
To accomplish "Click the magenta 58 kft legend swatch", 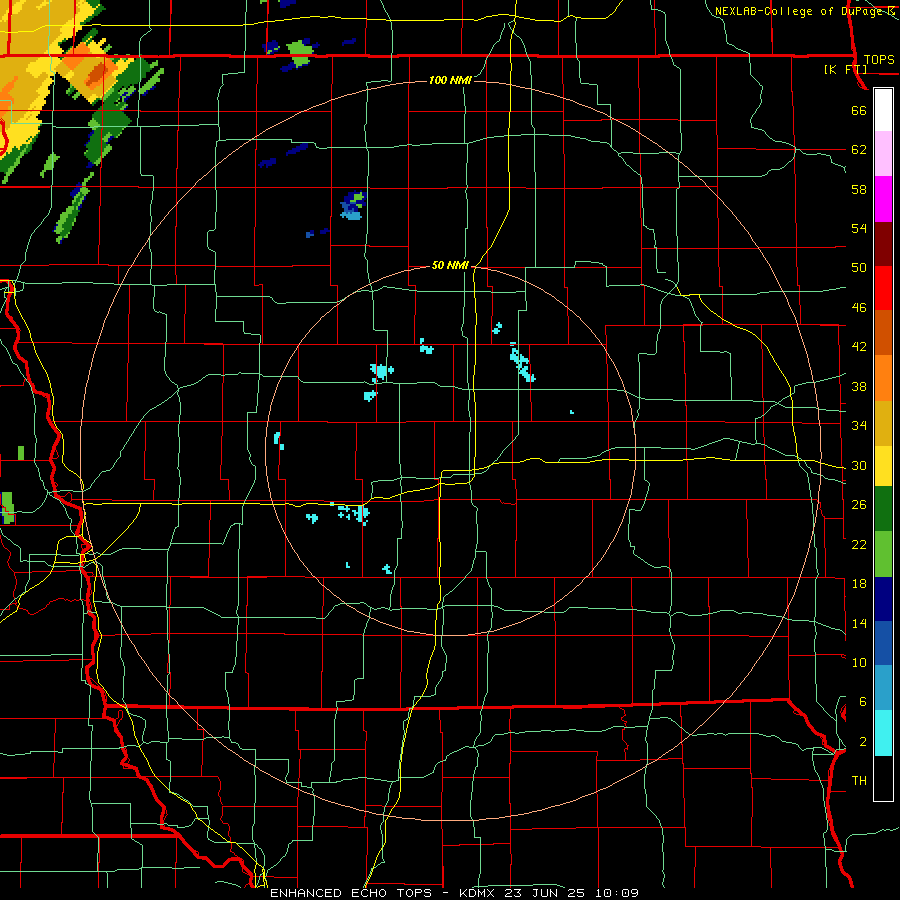I will tap(883, 199).
